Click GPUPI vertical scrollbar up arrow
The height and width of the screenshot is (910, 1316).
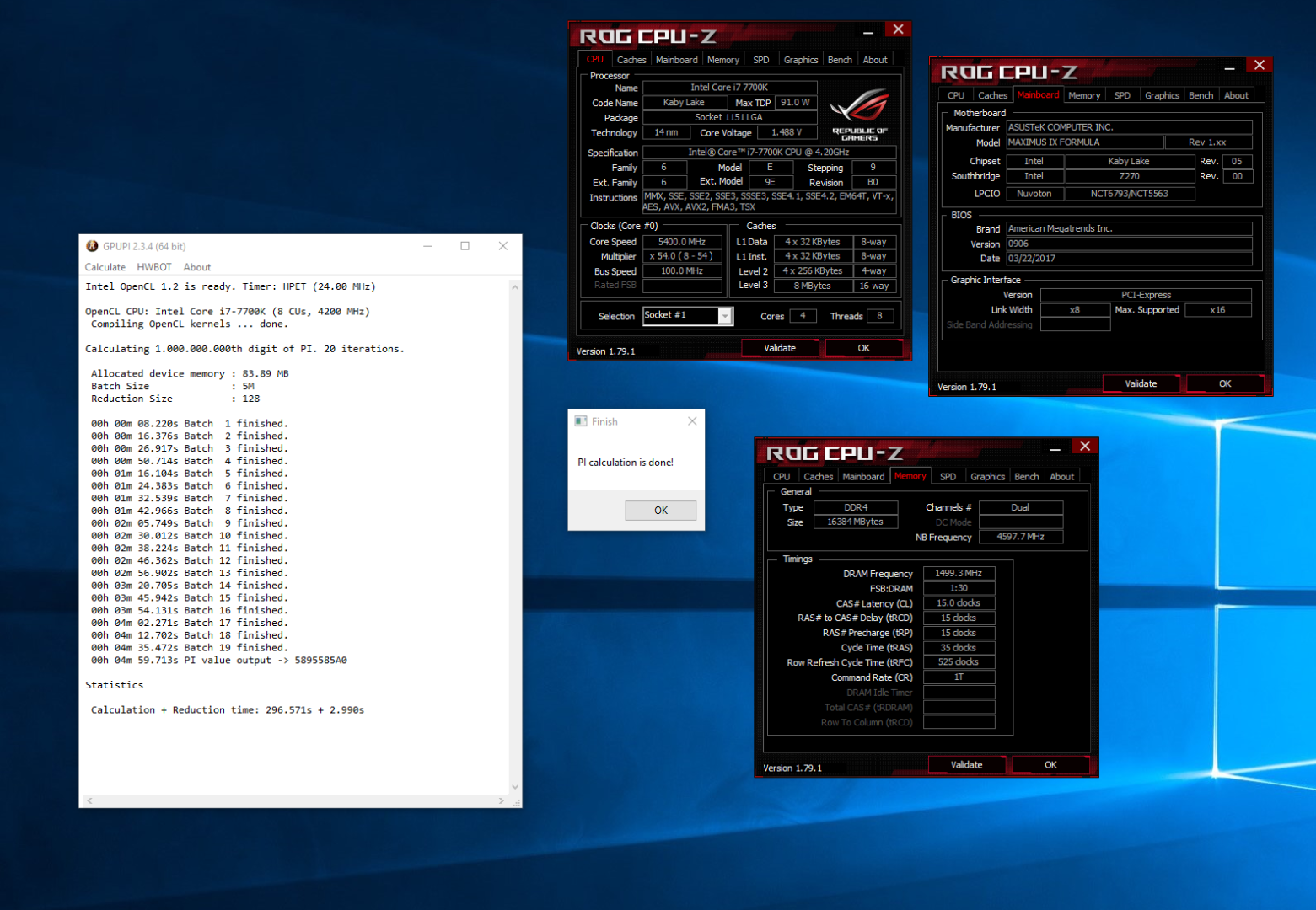[x=515, y=286]
